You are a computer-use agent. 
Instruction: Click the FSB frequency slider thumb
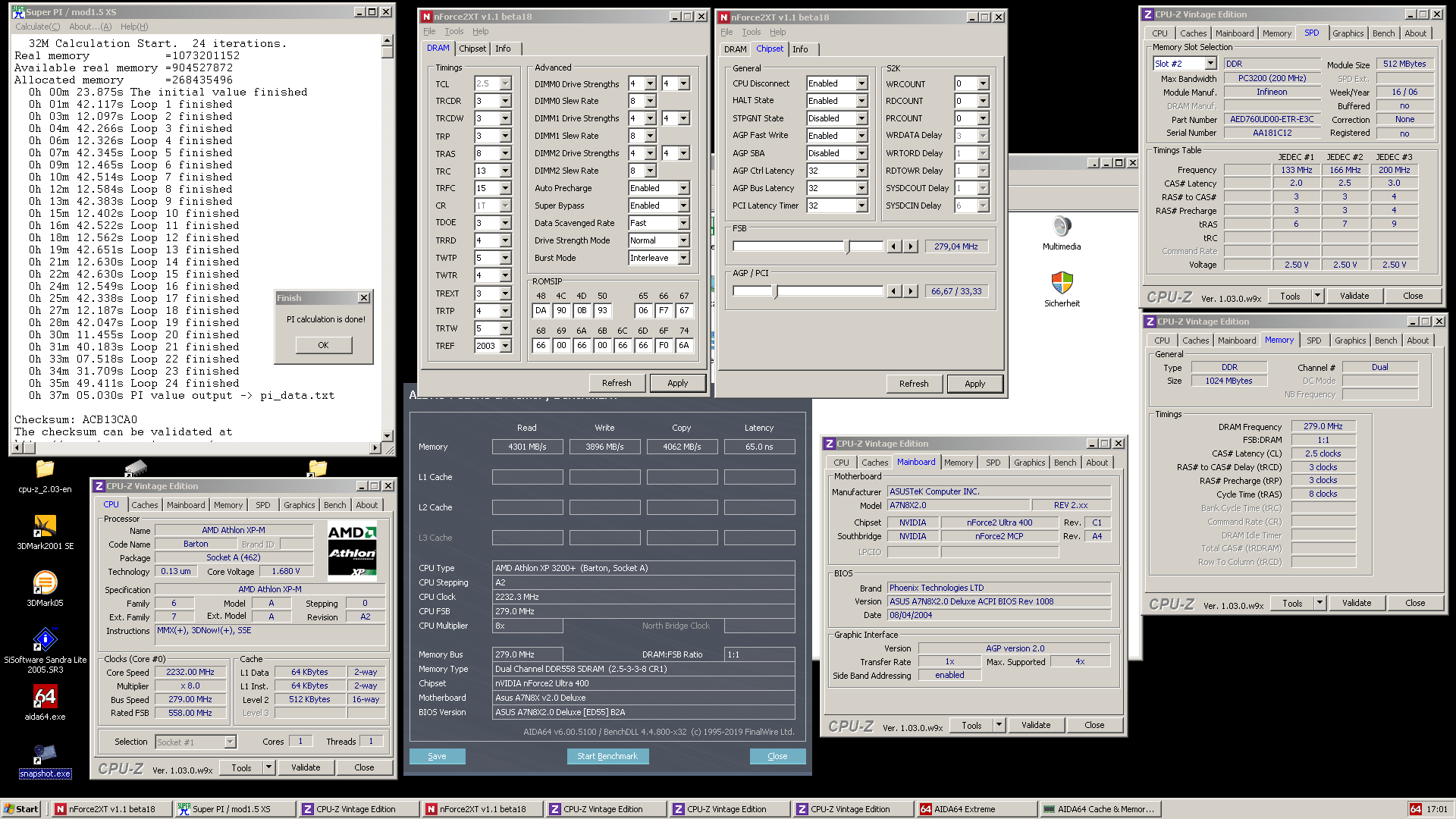click(x=848, y=246)
